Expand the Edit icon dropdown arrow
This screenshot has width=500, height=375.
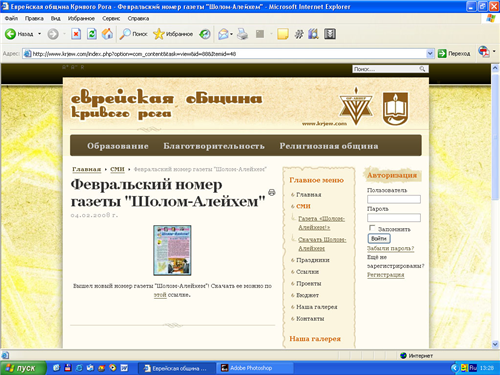coord(271,34)
